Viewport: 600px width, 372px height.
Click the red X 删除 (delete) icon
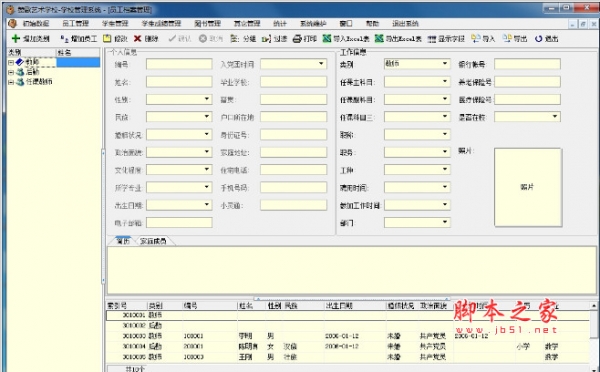coord(137,38)
